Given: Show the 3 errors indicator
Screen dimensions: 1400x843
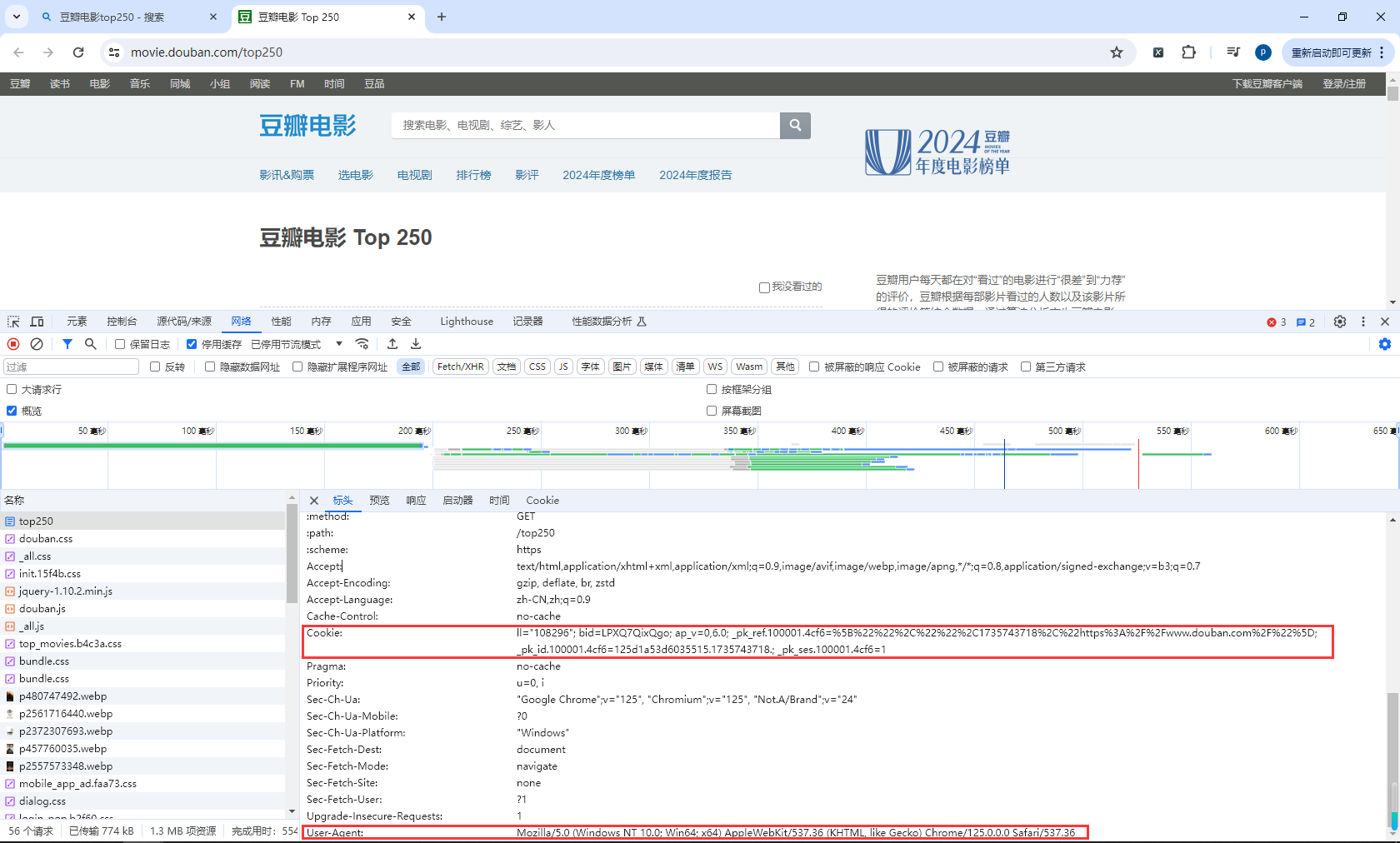Looking at the screenshot, I should point(1277,322).
